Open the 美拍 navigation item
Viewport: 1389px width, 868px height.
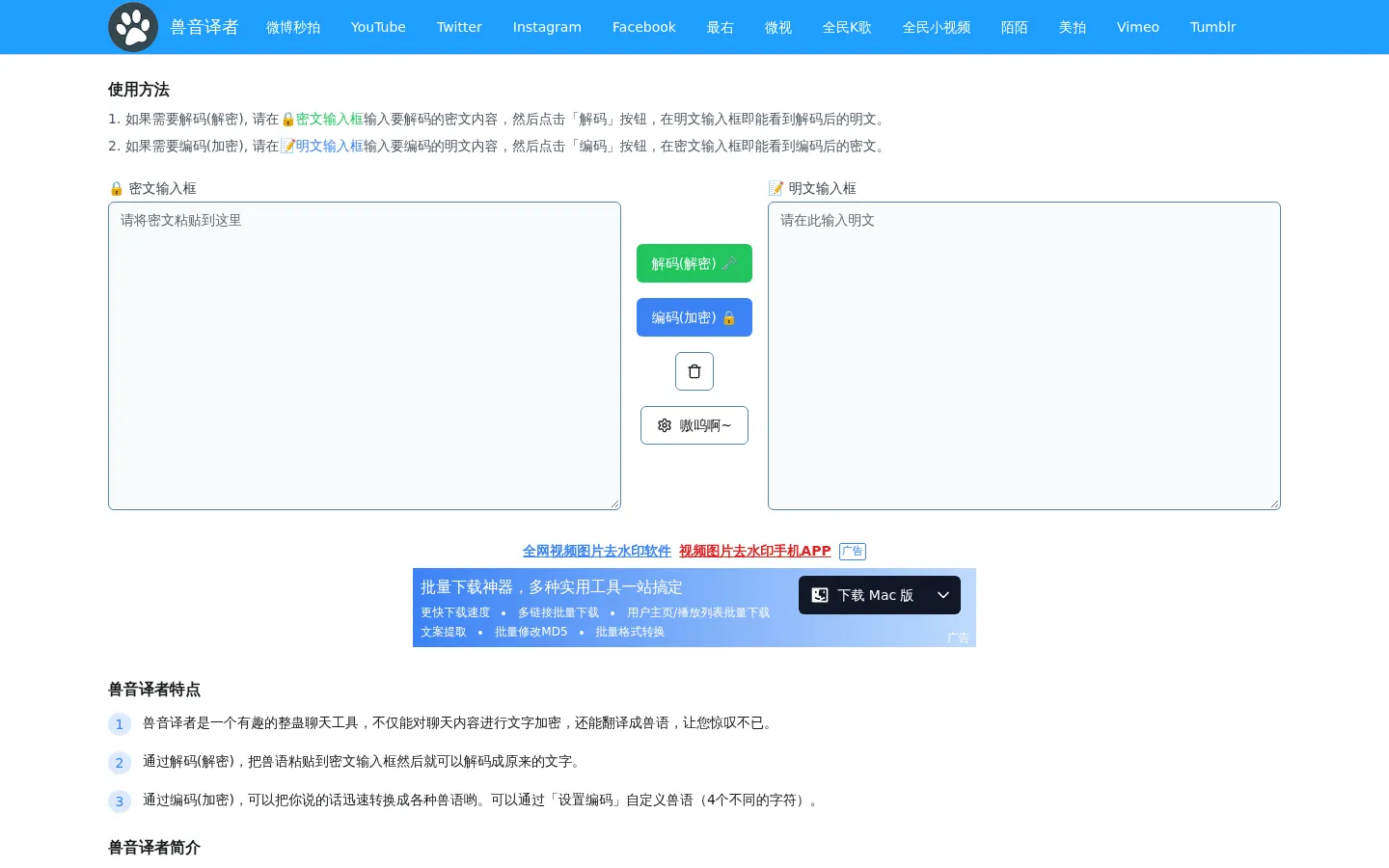[1073, 27]
